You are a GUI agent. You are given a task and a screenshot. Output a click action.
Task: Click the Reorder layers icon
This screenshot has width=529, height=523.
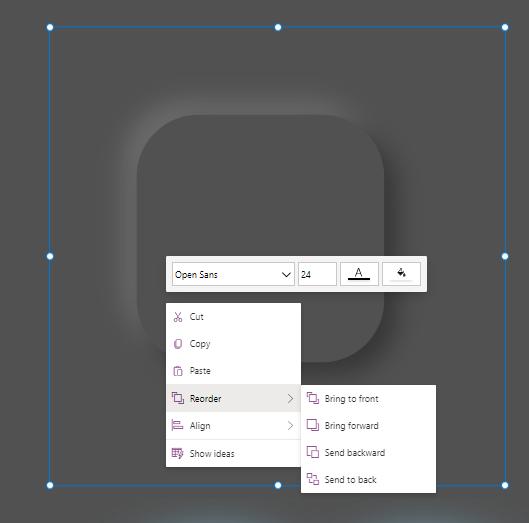[178, 398]
